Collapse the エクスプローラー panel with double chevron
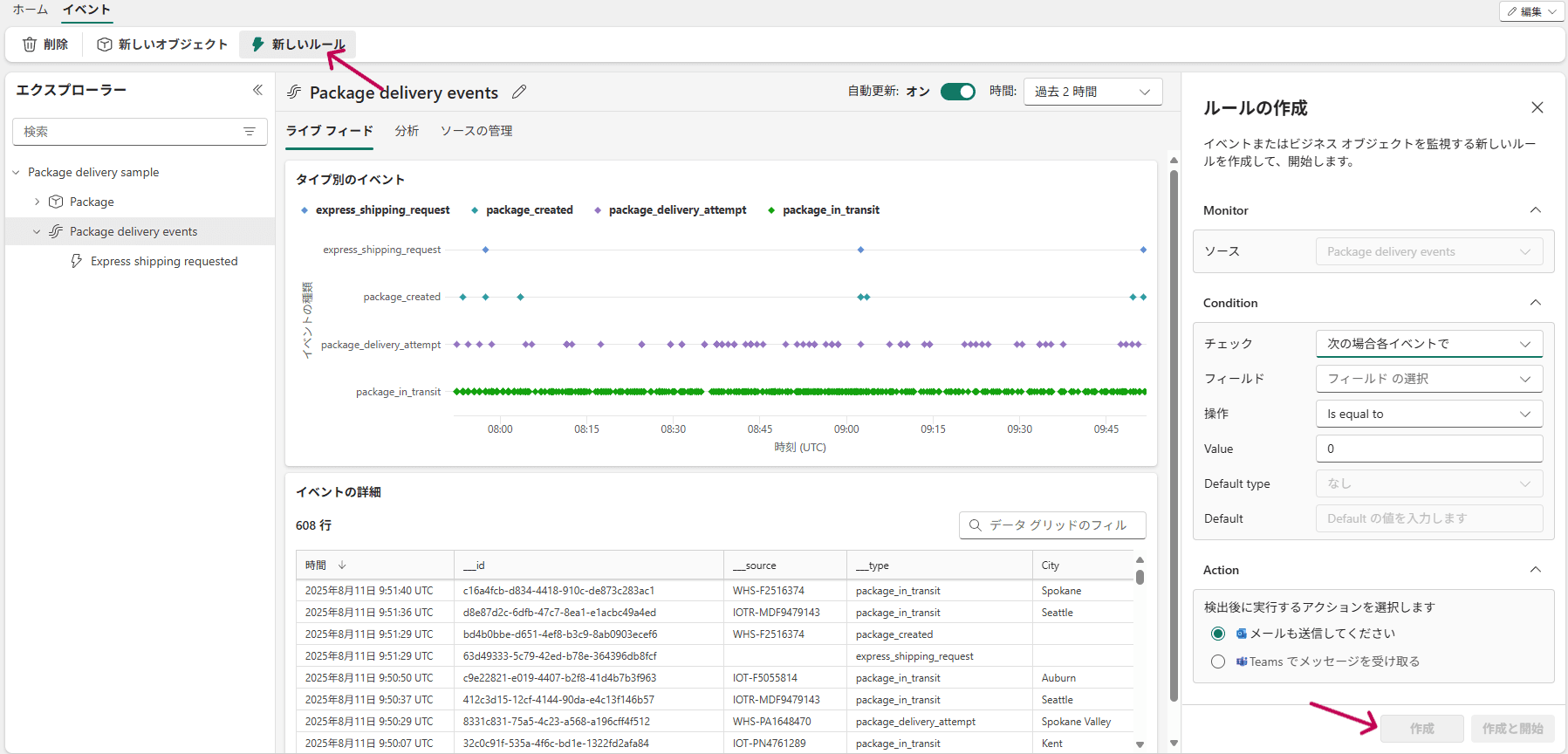1568x754 pixels. coord(257,90)
